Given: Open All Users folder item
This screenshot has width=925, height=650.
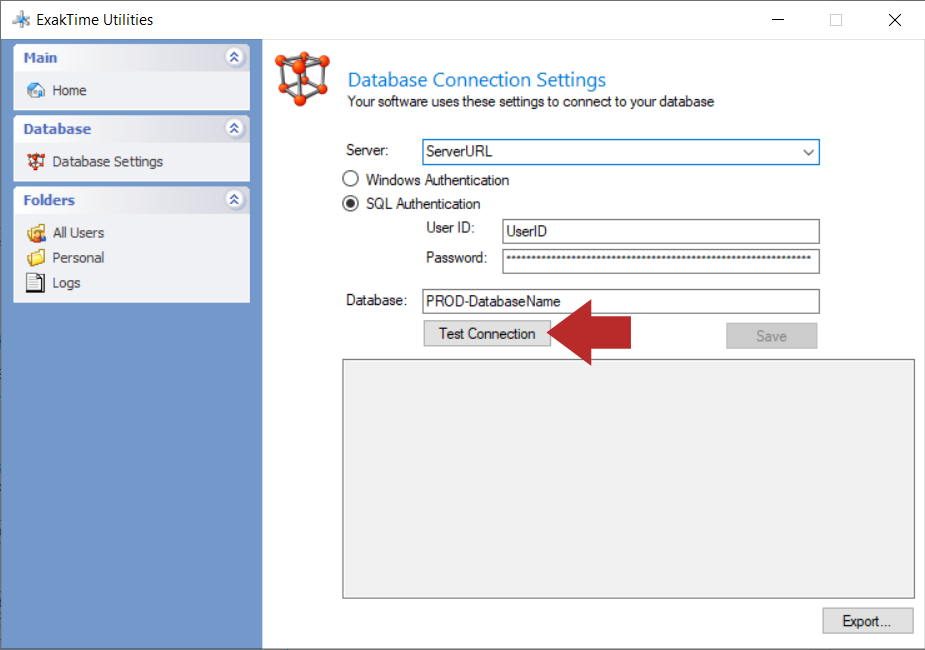Looking at the screenshot, I should 78,233.
